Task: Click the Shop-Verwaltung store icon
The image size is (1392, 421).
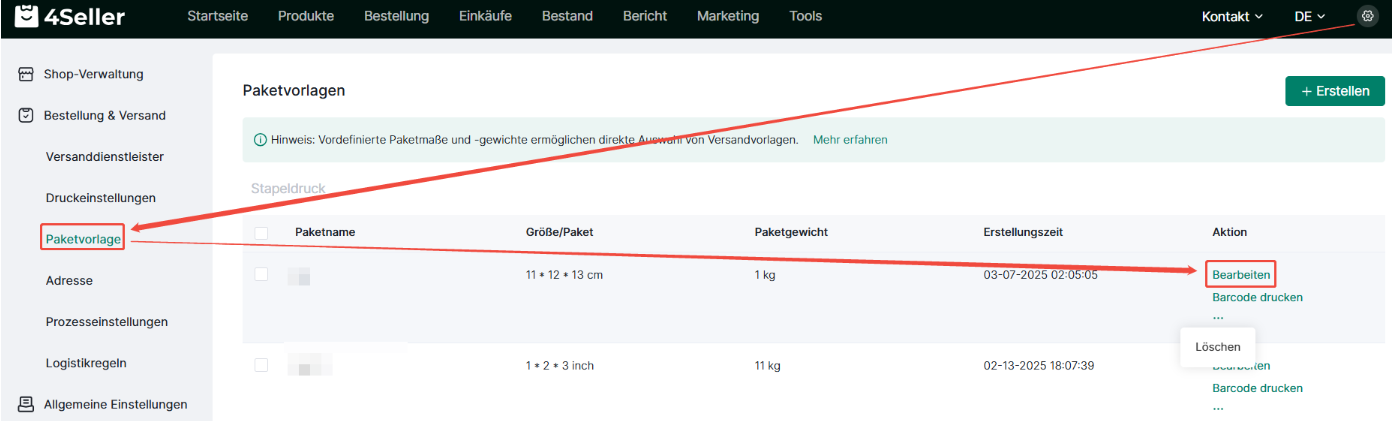Action: [27, 74]
